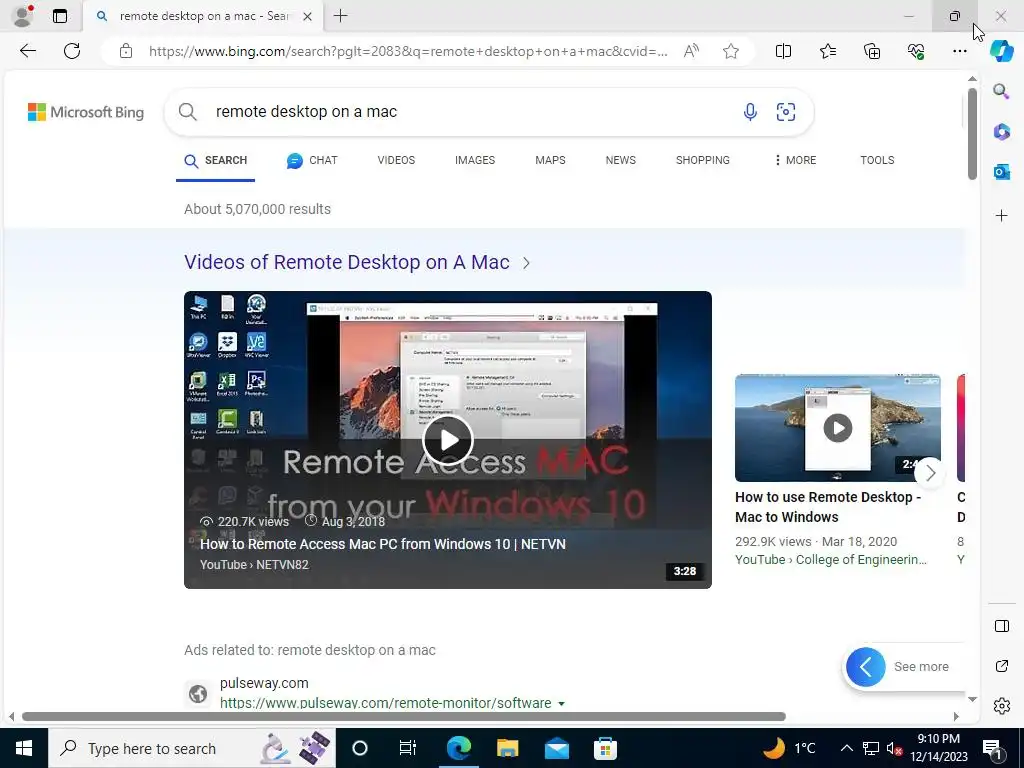Collapse the See more panel arrow
Viewport: 1024px width, 768px height.
coord(865,667)
